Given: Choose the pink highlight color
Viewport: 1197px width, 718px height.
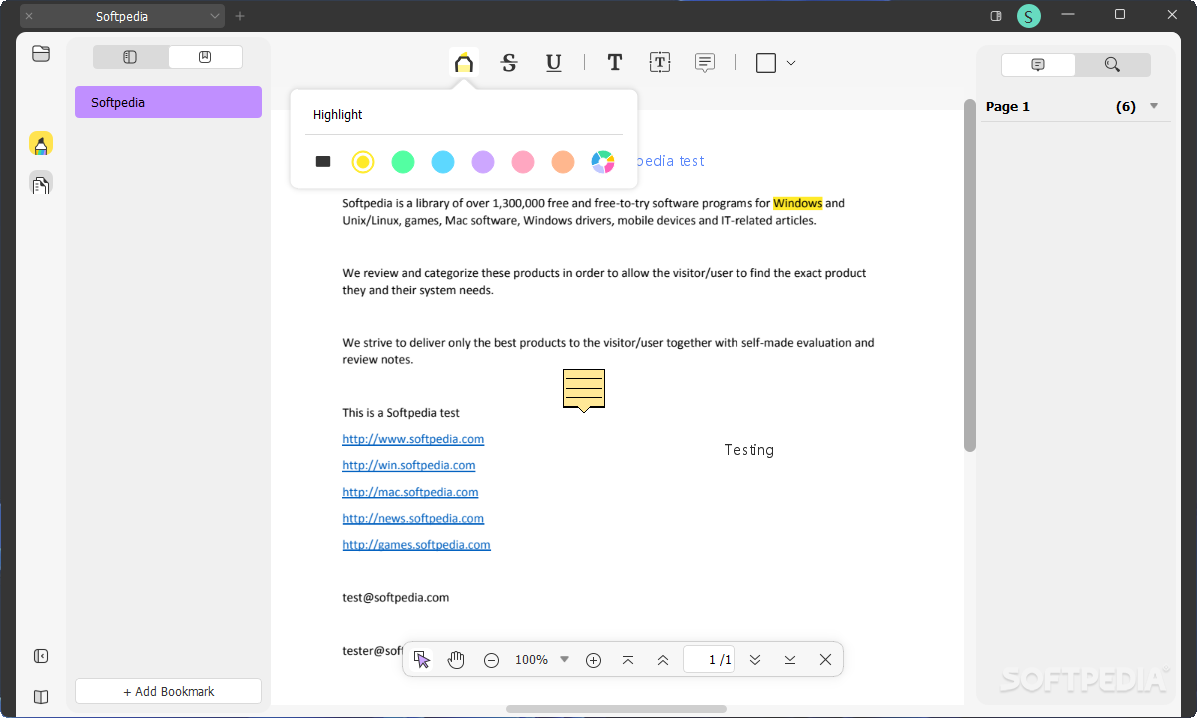Looking at the screenshot, I should click(x=523, y=162).
